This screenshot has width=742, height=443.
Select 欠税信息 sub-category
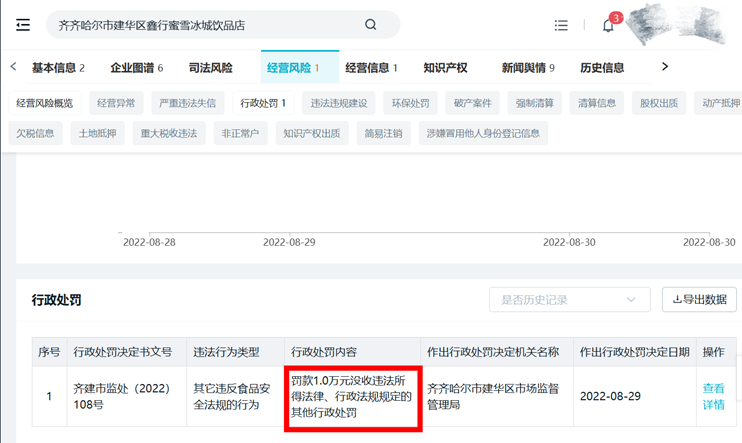pyautogui.click(x=35, y=133)
